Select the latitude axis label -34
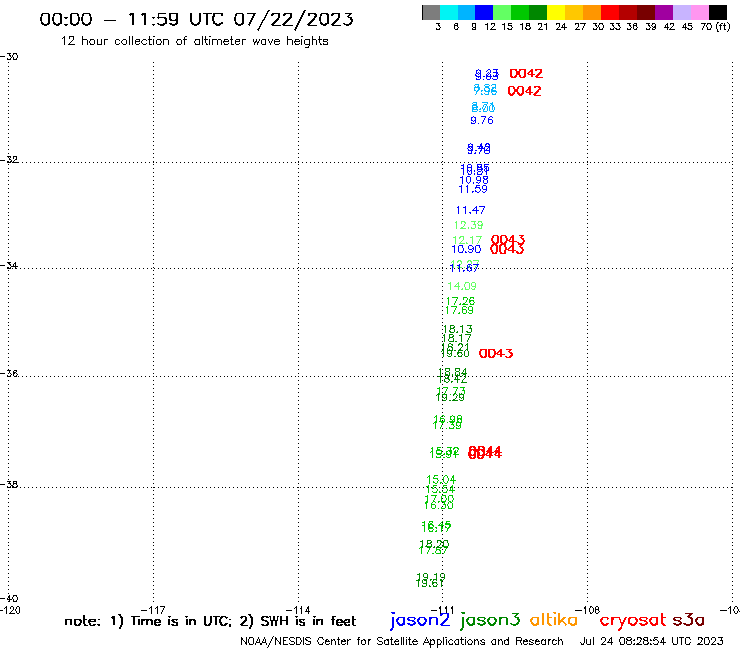 click(x=9, y=265)
